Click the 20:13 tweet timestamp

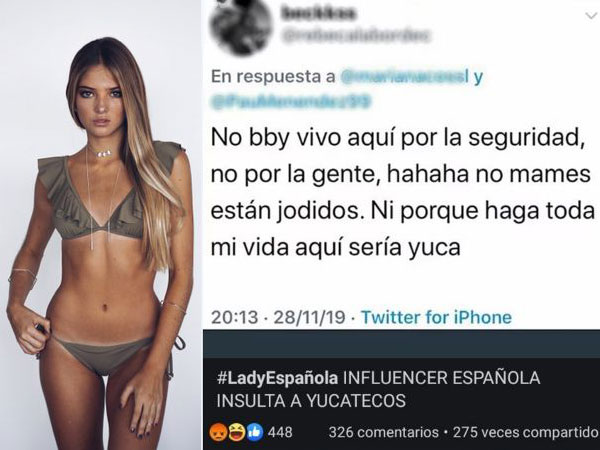[235, 318]
